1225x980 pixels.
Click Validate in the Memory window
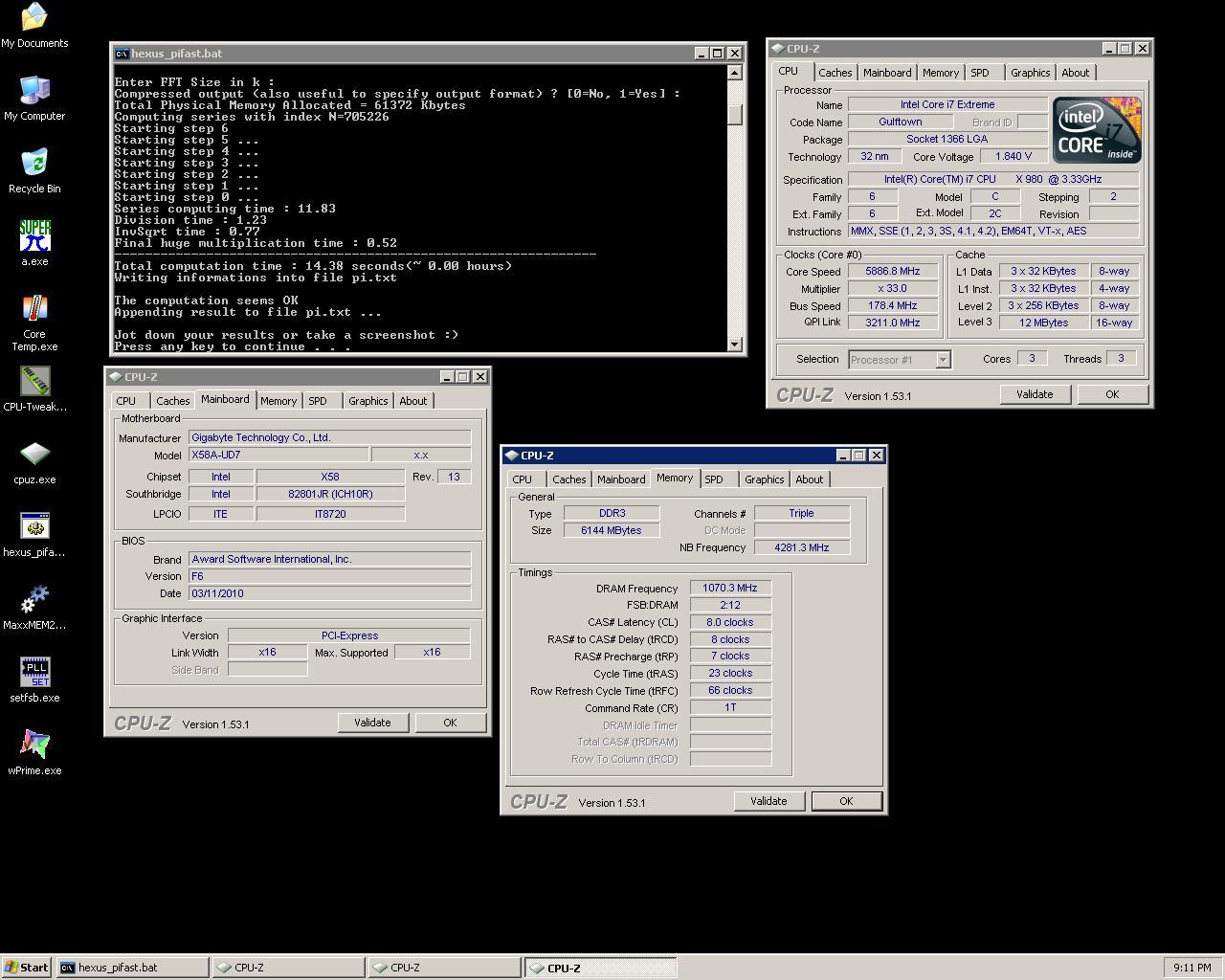768,801
